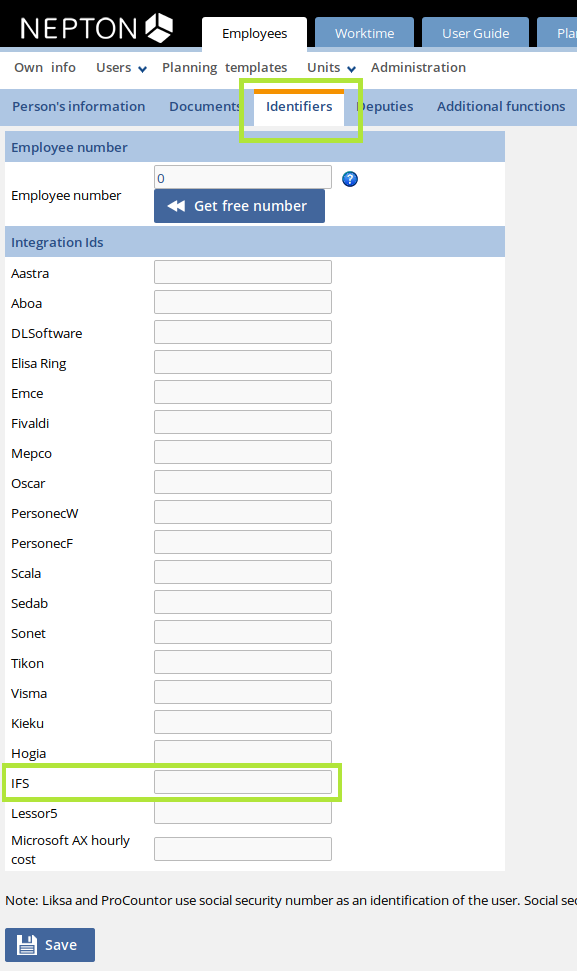View the Additional functions tab

pyautogui.click(x=500, y=106)
